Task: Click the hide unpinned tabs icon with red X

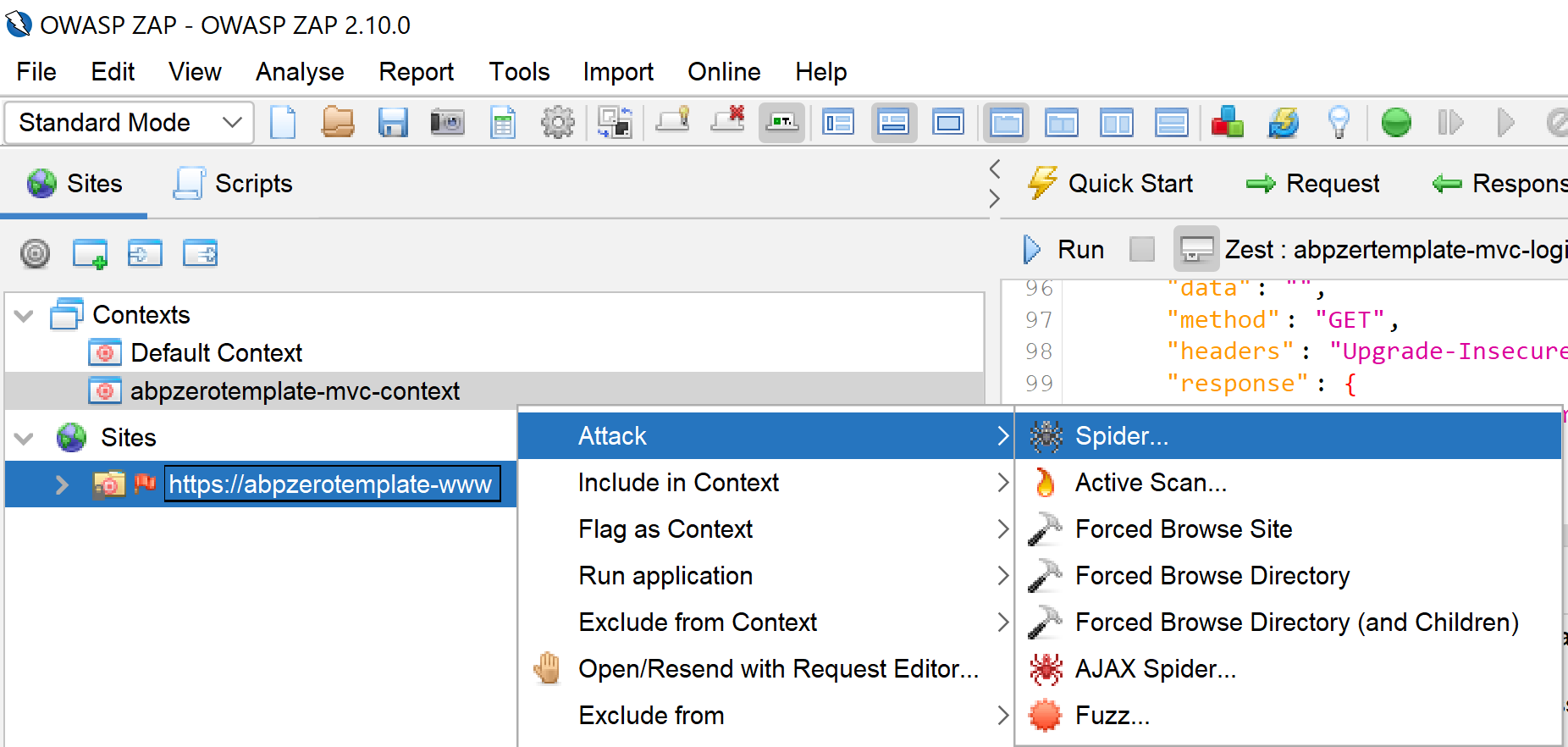Action: [728, 121]
